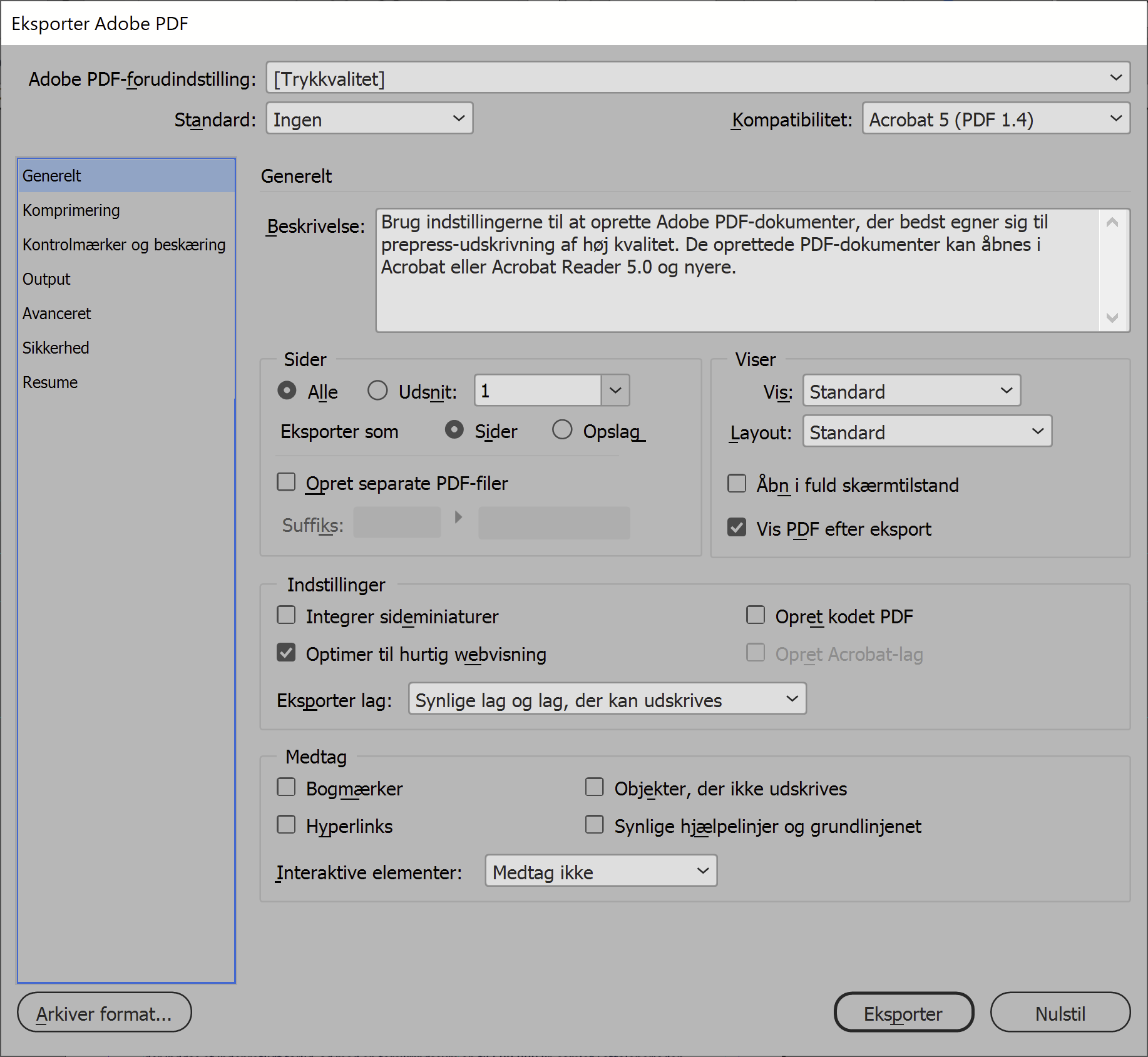The width and height of the screenshot is (1148, 1057).
Task: Select the Opslag radio button
Action: [562, 430]
